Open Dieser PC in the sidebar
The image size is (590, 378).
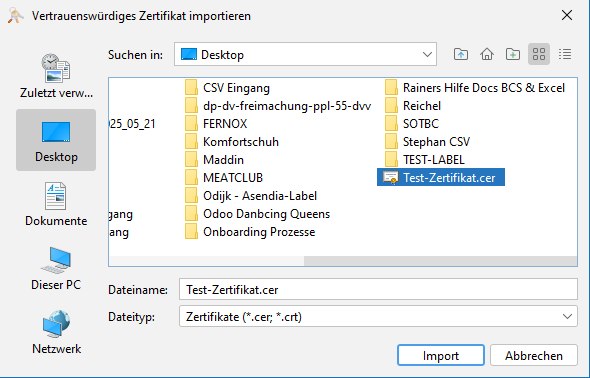click(56, 268)
